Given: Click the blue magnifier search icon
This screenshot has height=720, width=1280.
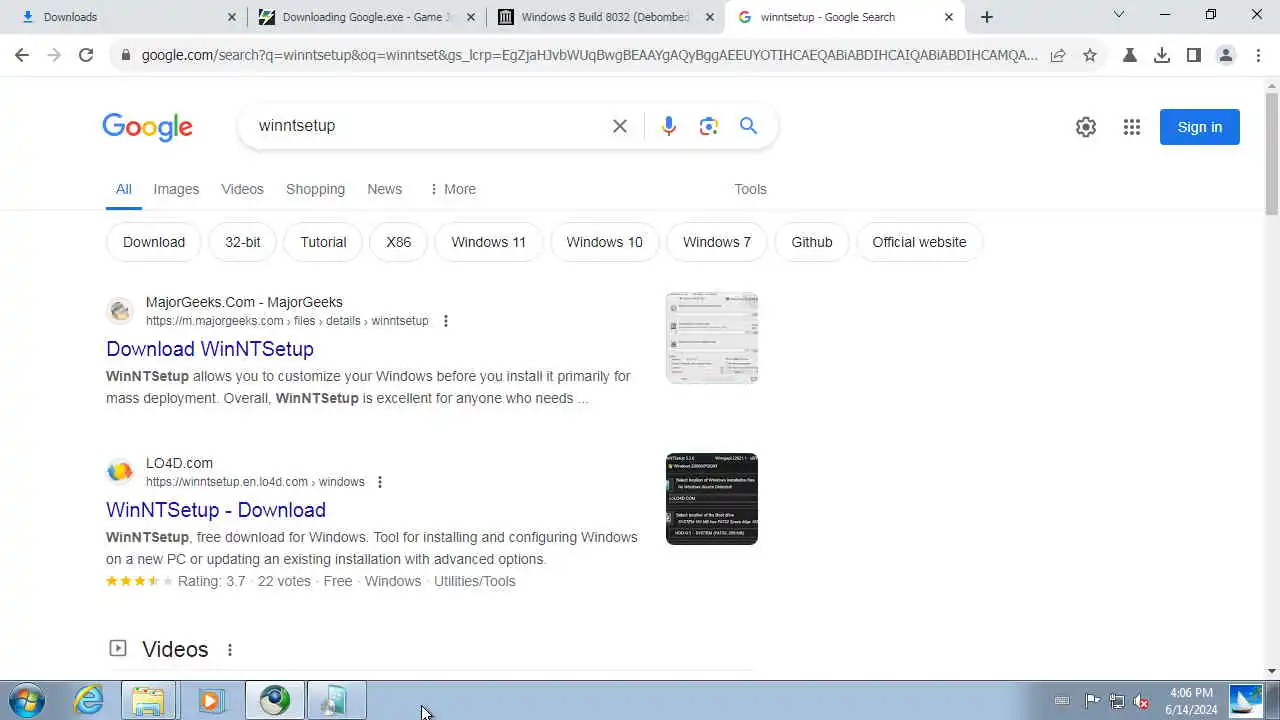Looking at the screenshot, I should 748,126.
